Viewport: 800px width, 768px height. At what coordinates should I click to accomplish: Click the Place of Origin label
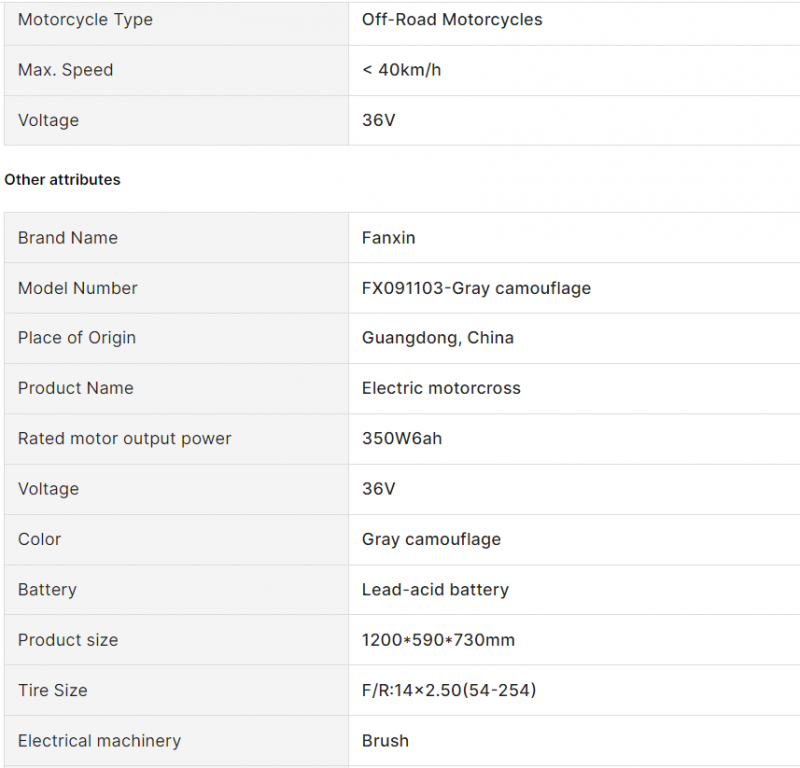pos(77,338)
